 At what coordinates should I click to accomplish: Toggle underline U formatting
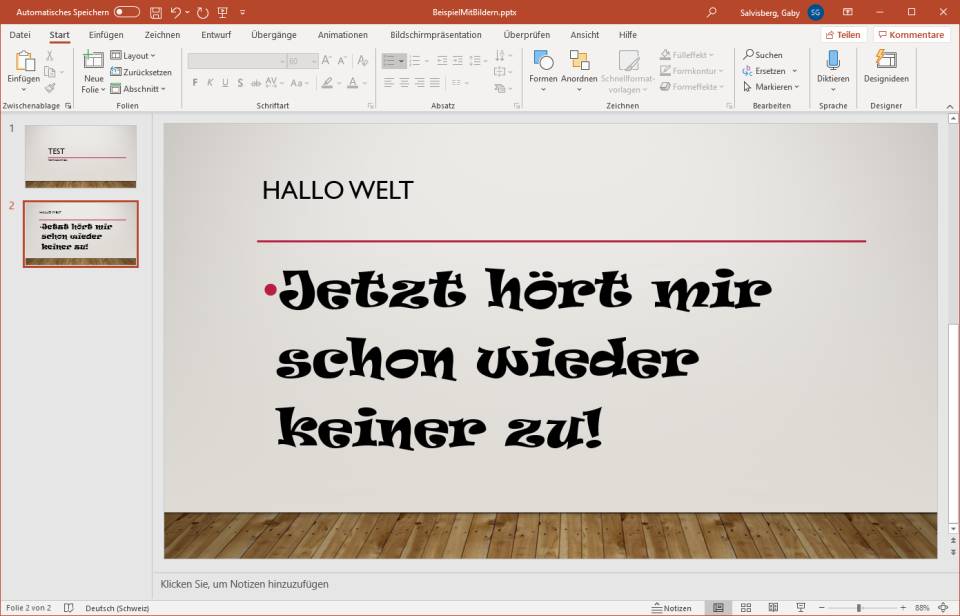225,83
